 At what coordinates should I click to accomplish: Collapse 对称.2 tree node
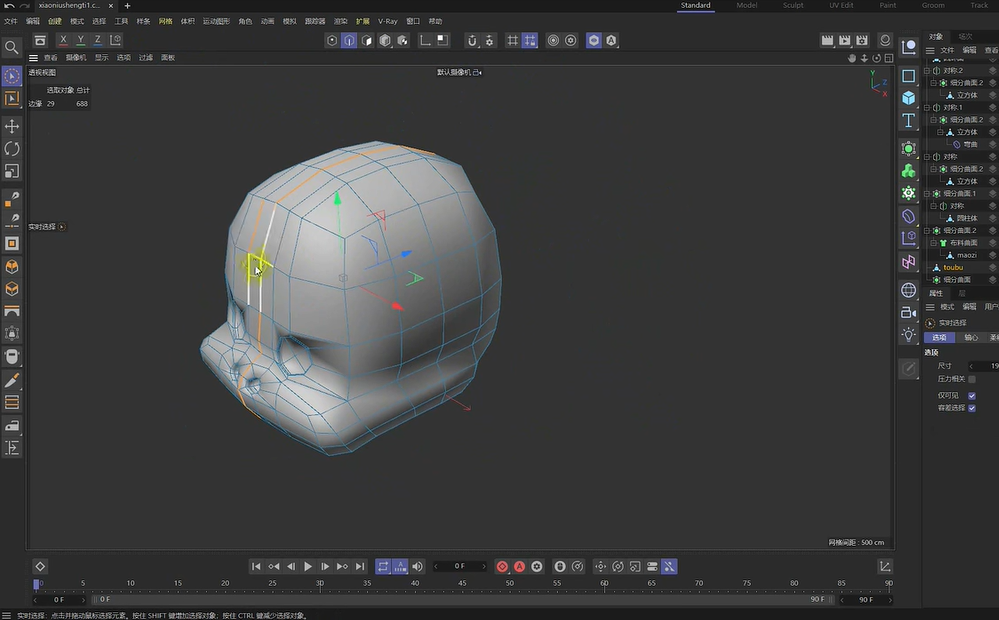click(x=927, y=71)
